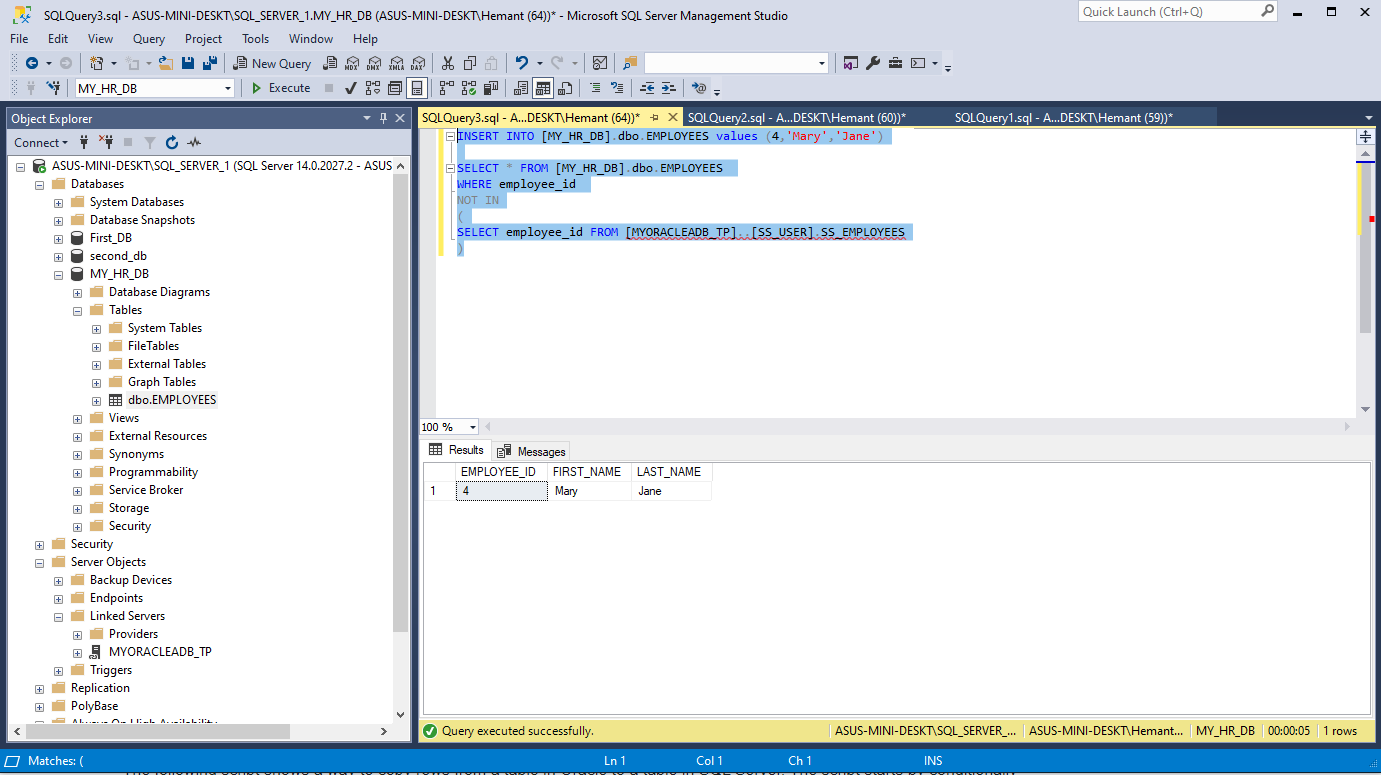This screenshot has height=775, width=1381.
Task: Toggle IntelliSense Enabled button
Action: [416, 88]
